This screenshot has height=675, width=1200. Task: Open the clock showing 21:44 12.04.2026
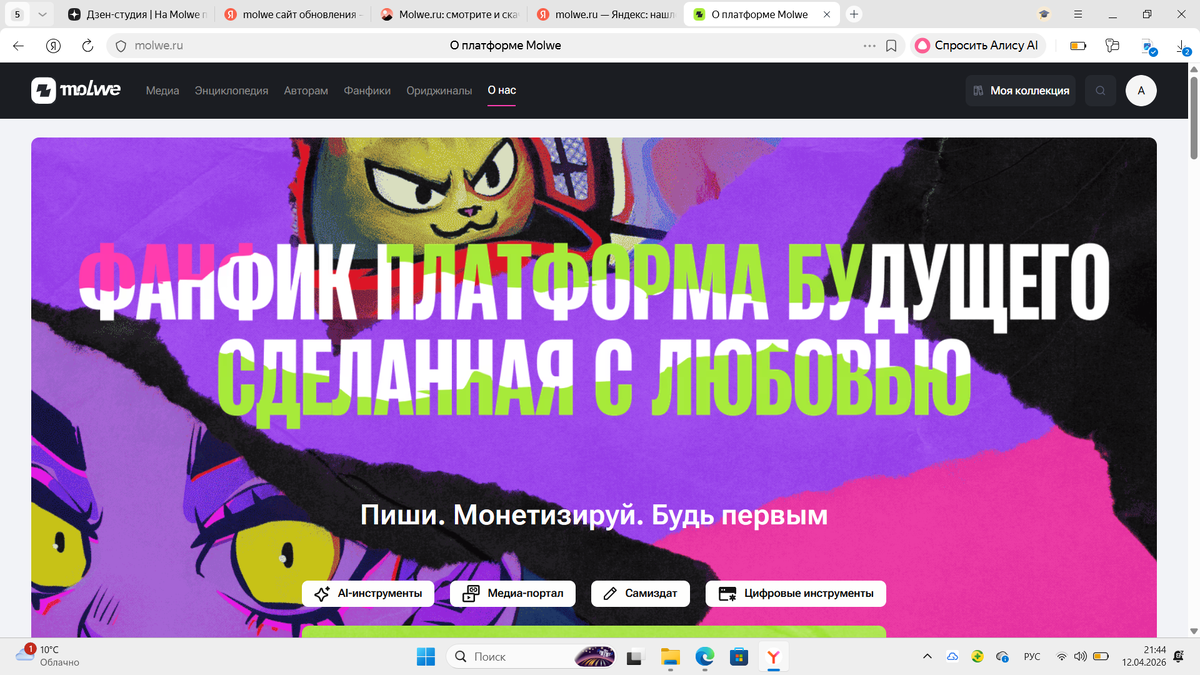tap(1142, 657)
